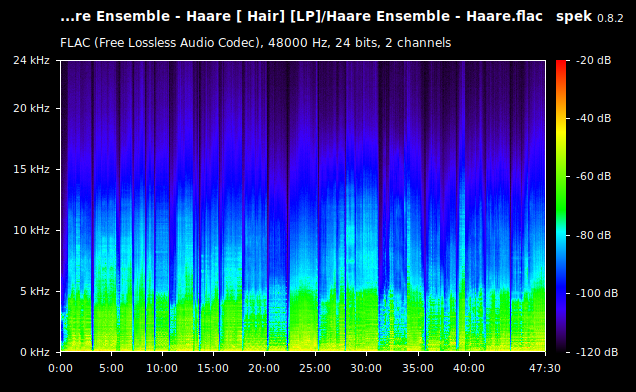
Task: Click the '-20 dB' scale label
Action: [x=593, y=60]
